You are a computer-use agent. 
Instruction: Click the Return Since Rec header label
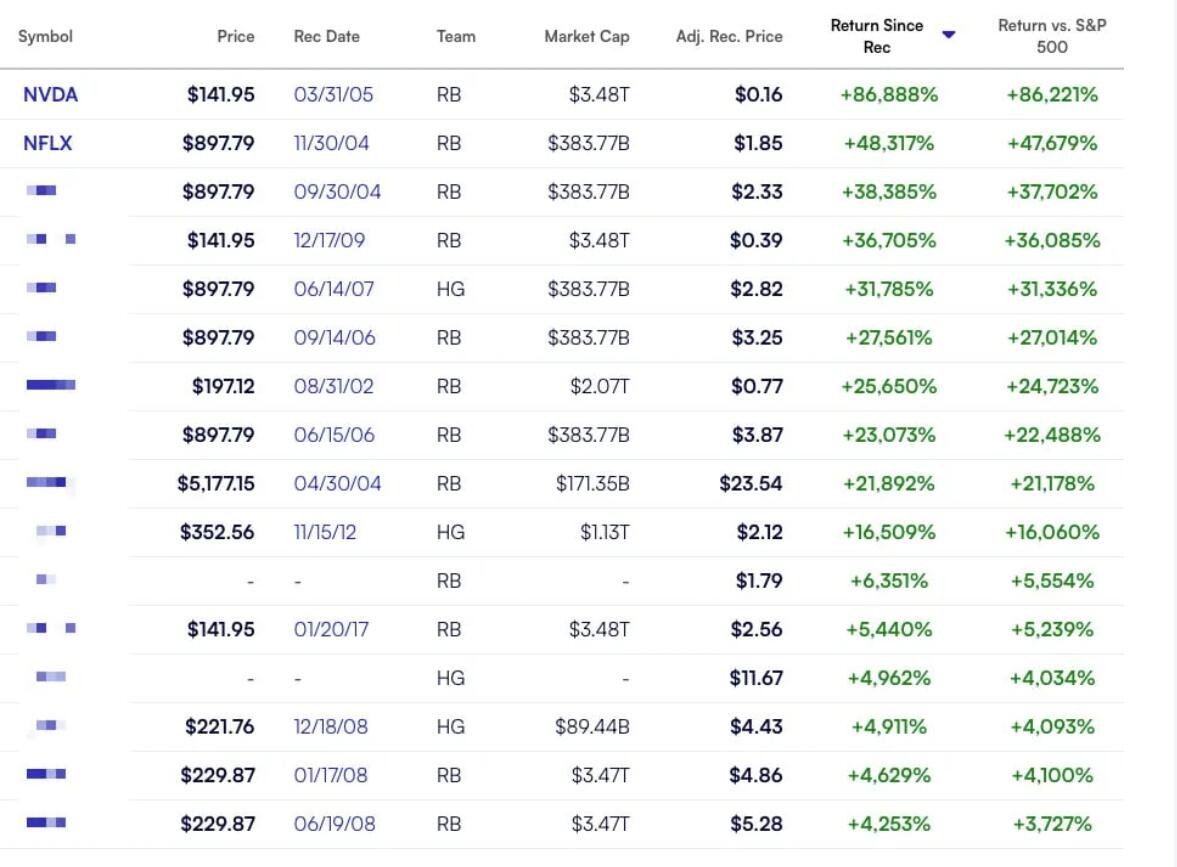[877, 36]
